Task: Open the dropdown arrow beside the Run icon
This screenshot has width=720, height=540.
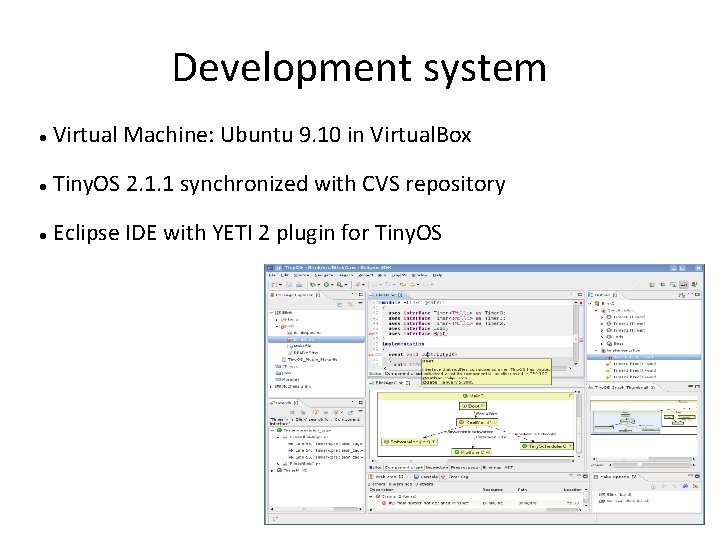Action: [332, 285]
